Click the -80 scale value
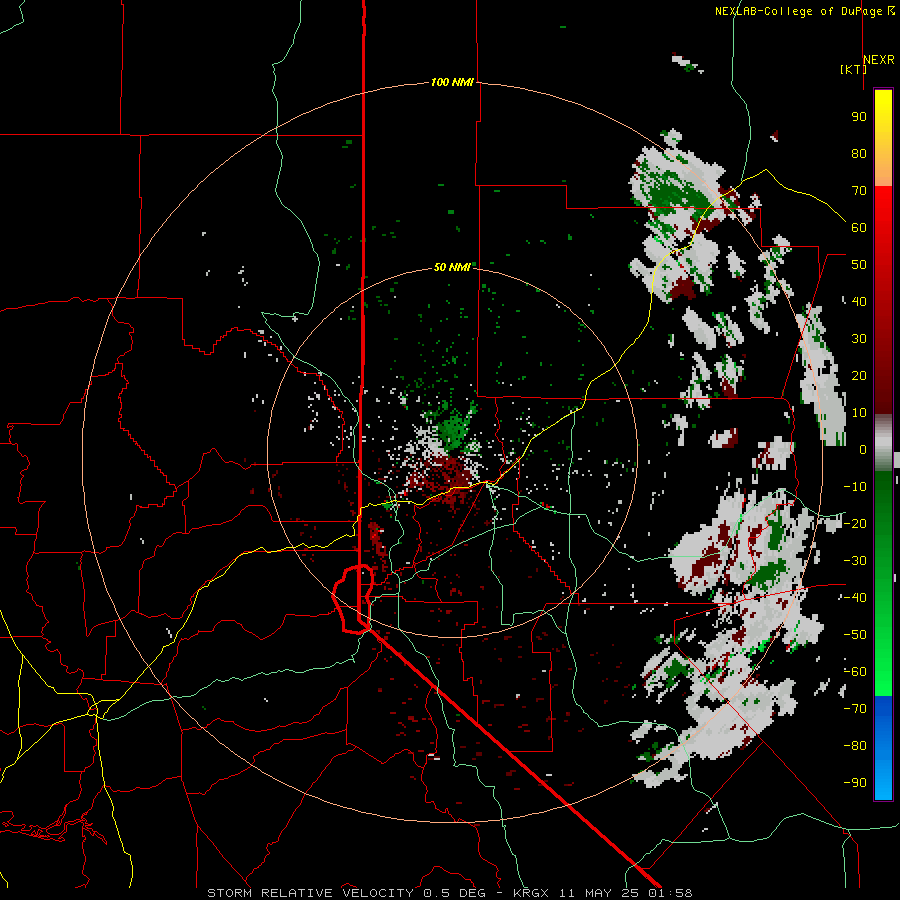 coord(855,746)
